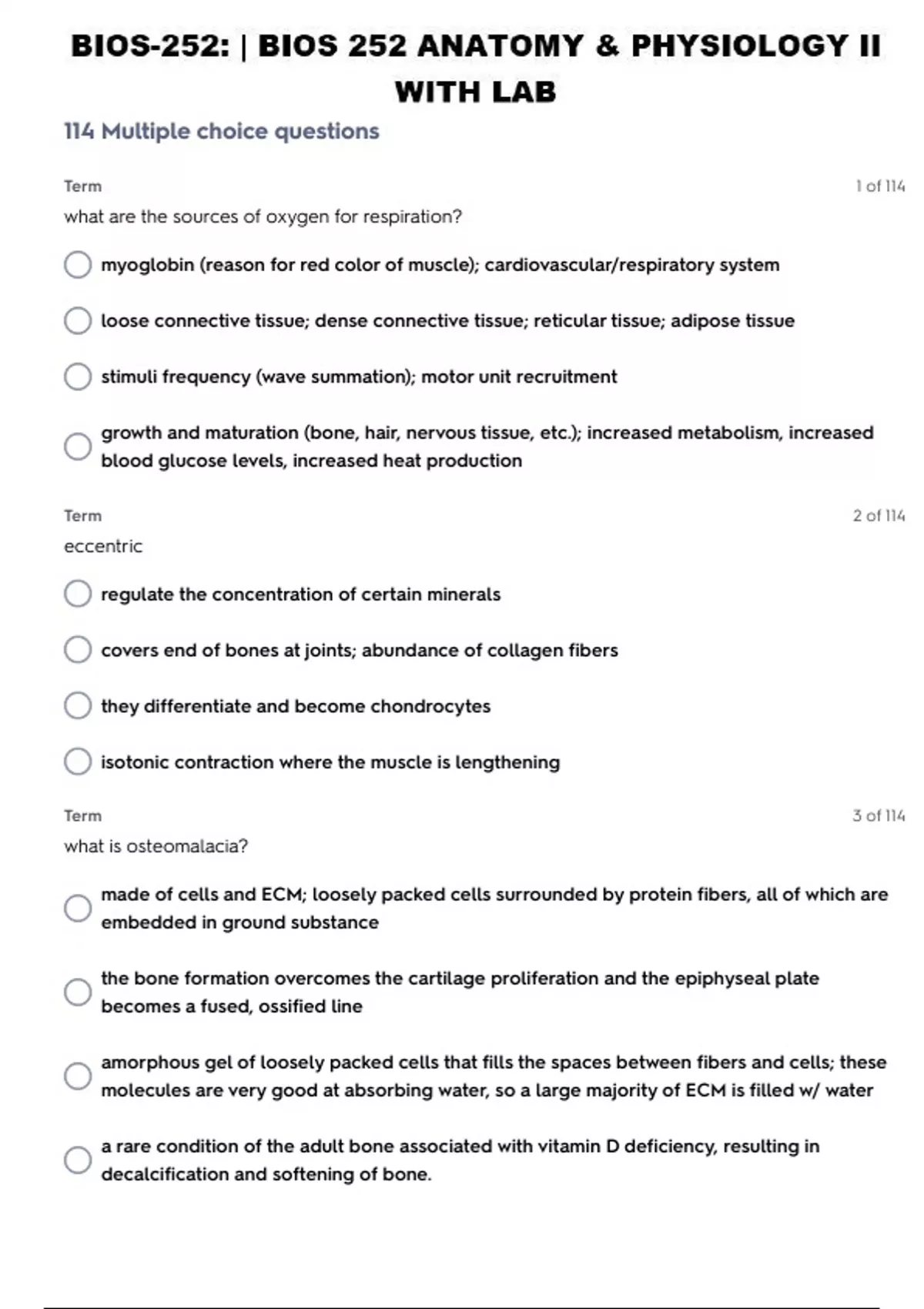Pick 'they differentiate and become chondrocytes'
Viewport: 924px width, 1309px height.
pos(78,706)
